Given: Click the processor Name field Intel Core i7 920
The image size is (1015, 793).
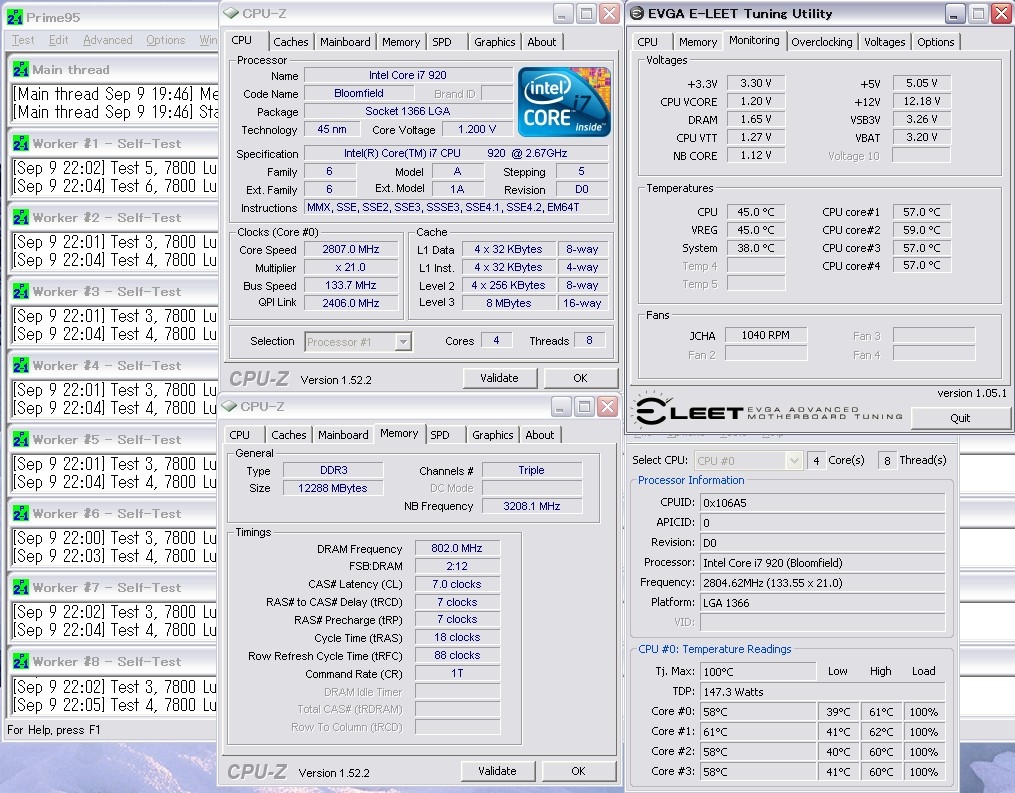Looking at the screenshot, I should point(408,75).
